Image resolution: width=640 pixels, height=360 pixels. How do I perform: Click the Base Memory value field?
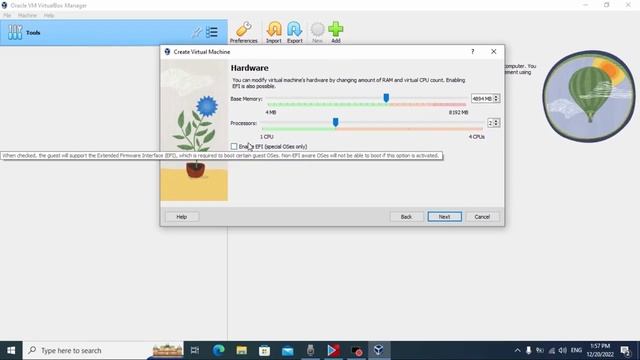coord(482,98)
